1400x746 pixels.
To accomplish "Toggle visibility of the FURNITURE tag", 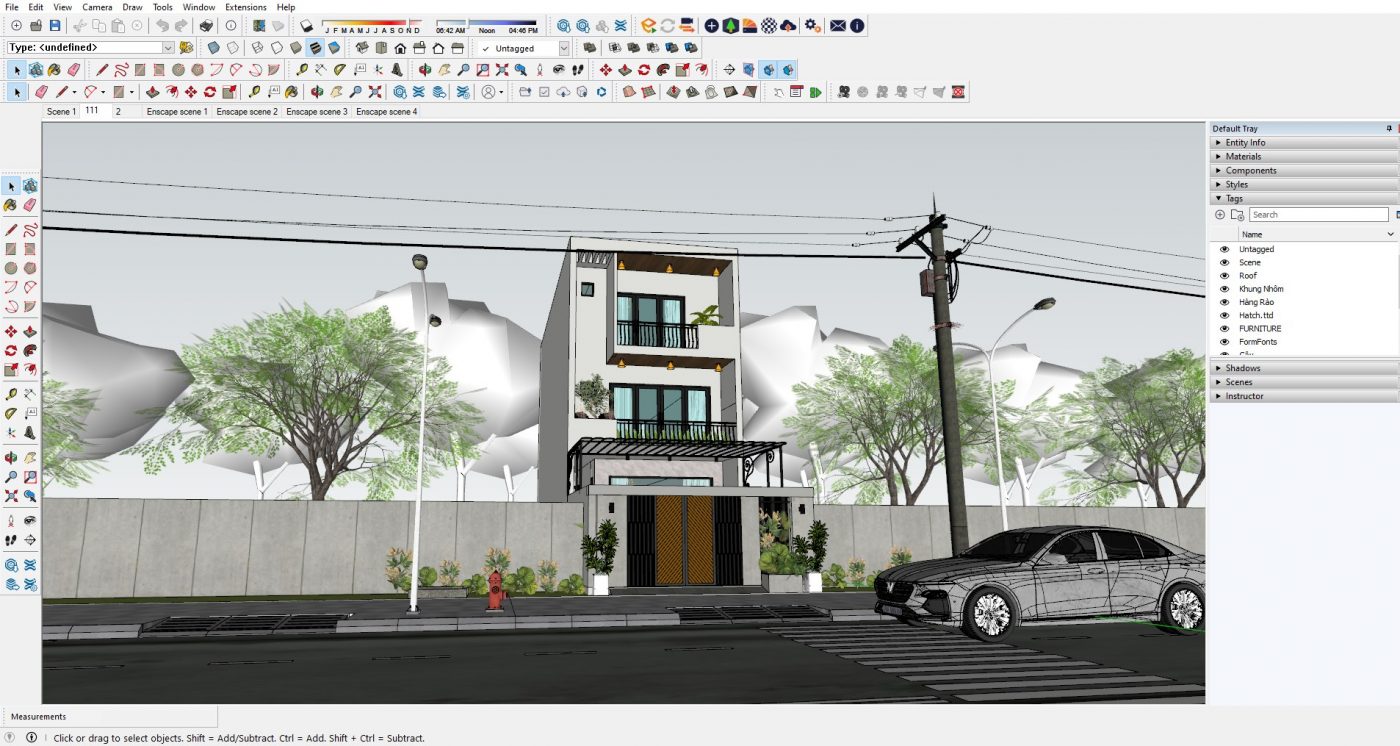I will click(x=1224, y=329).
